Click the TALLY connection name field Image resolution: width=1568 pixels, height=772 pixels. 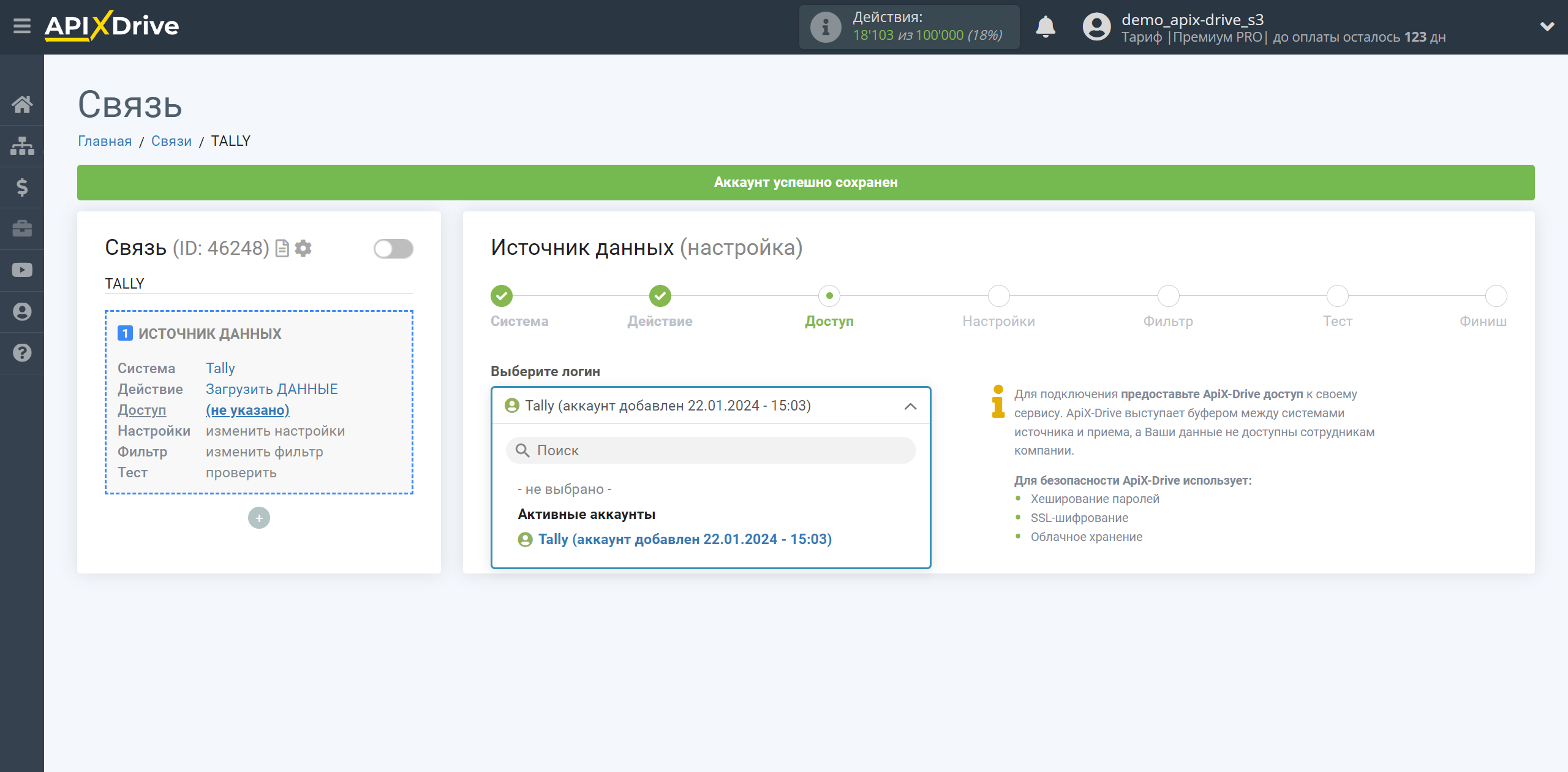click(x=259, y=284)
